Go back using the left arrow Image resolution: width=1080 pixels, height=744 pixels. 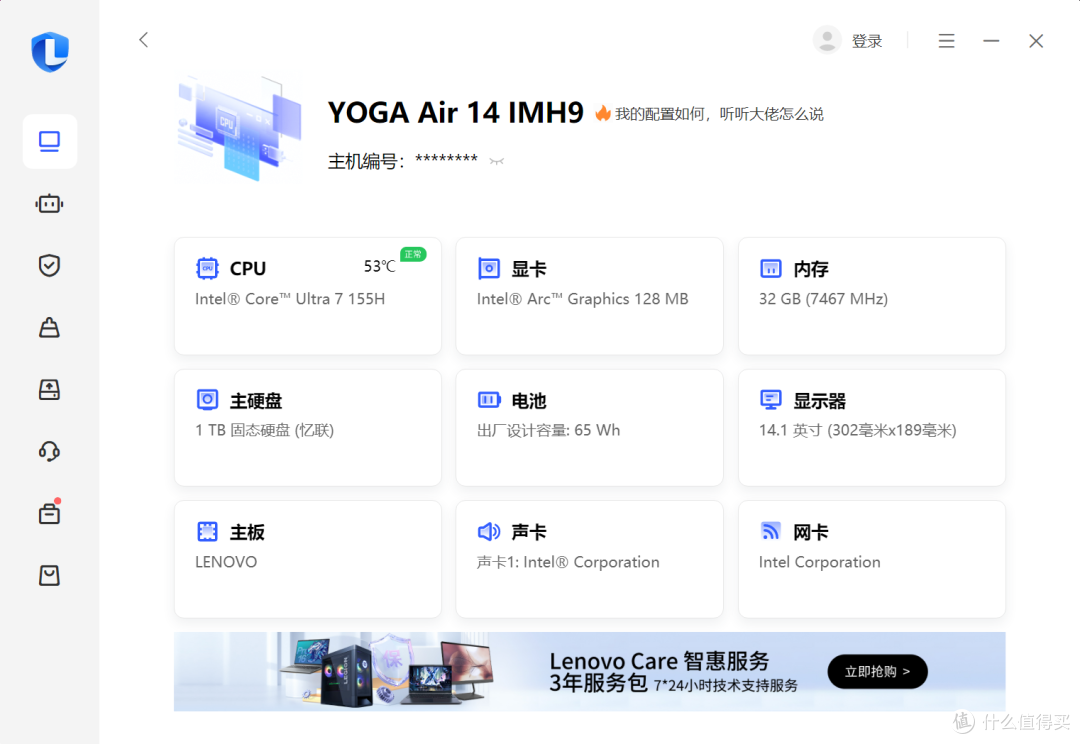pyautogui.click(x=143, y=39)
